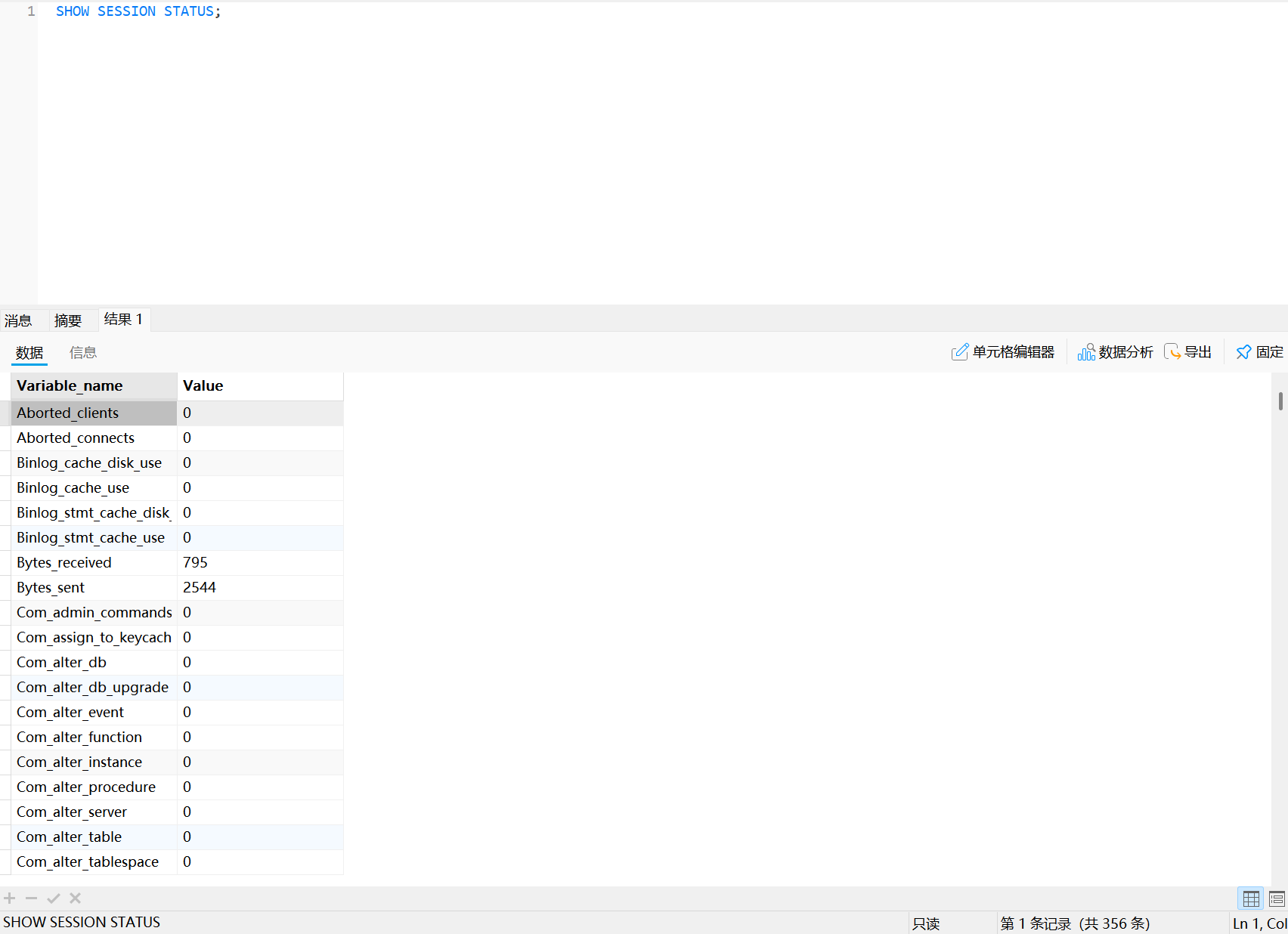Click the X discard changes icon
The height and width of the screenshot is (934, 1288).
click(x=75, y=898)
